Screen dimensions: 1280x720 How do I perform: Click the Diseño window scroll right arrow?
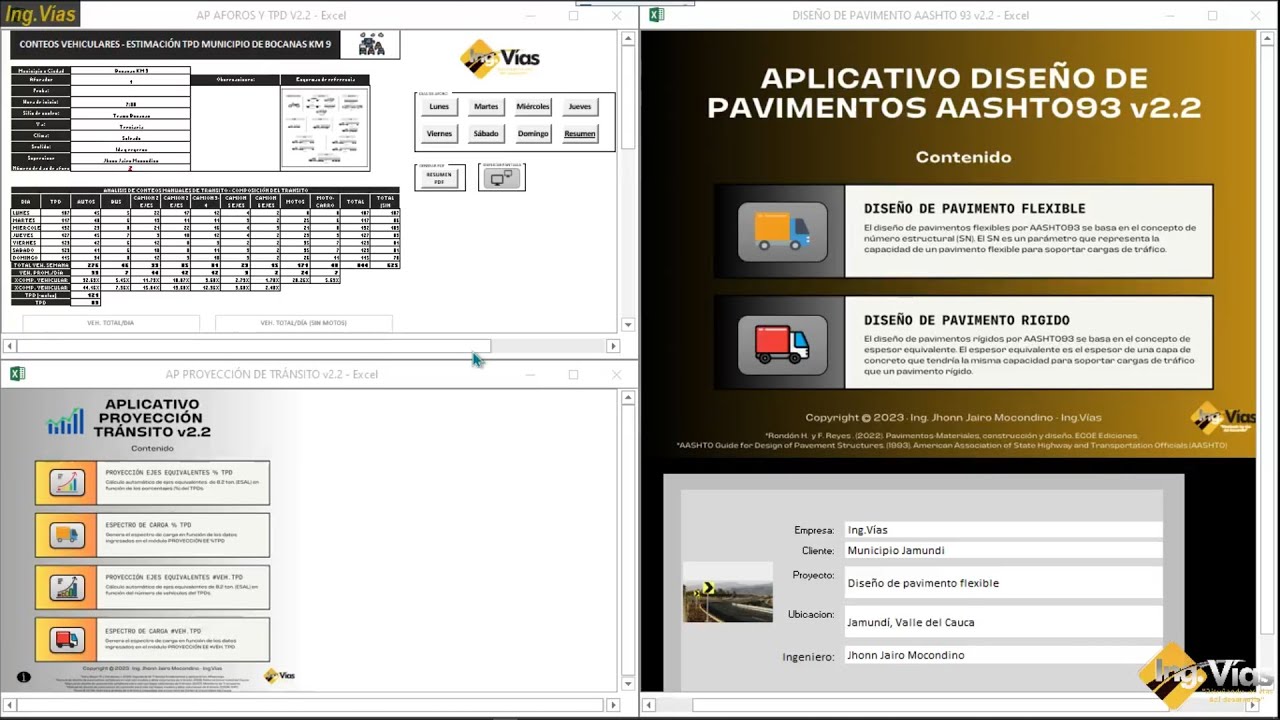(1252, 705)
